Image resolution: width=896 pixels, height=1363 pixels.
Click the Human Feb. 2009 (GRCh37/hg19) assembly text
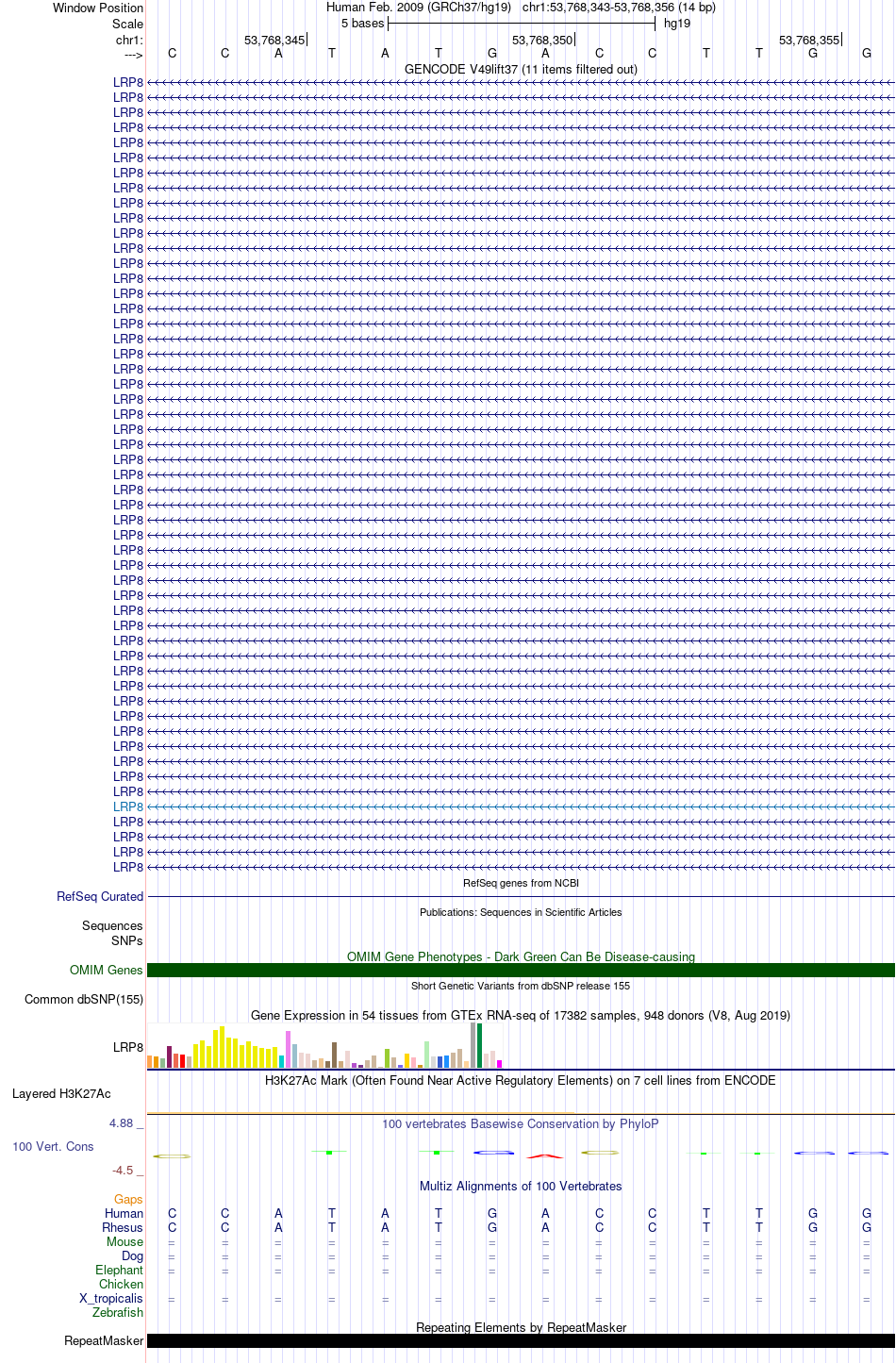419,8
